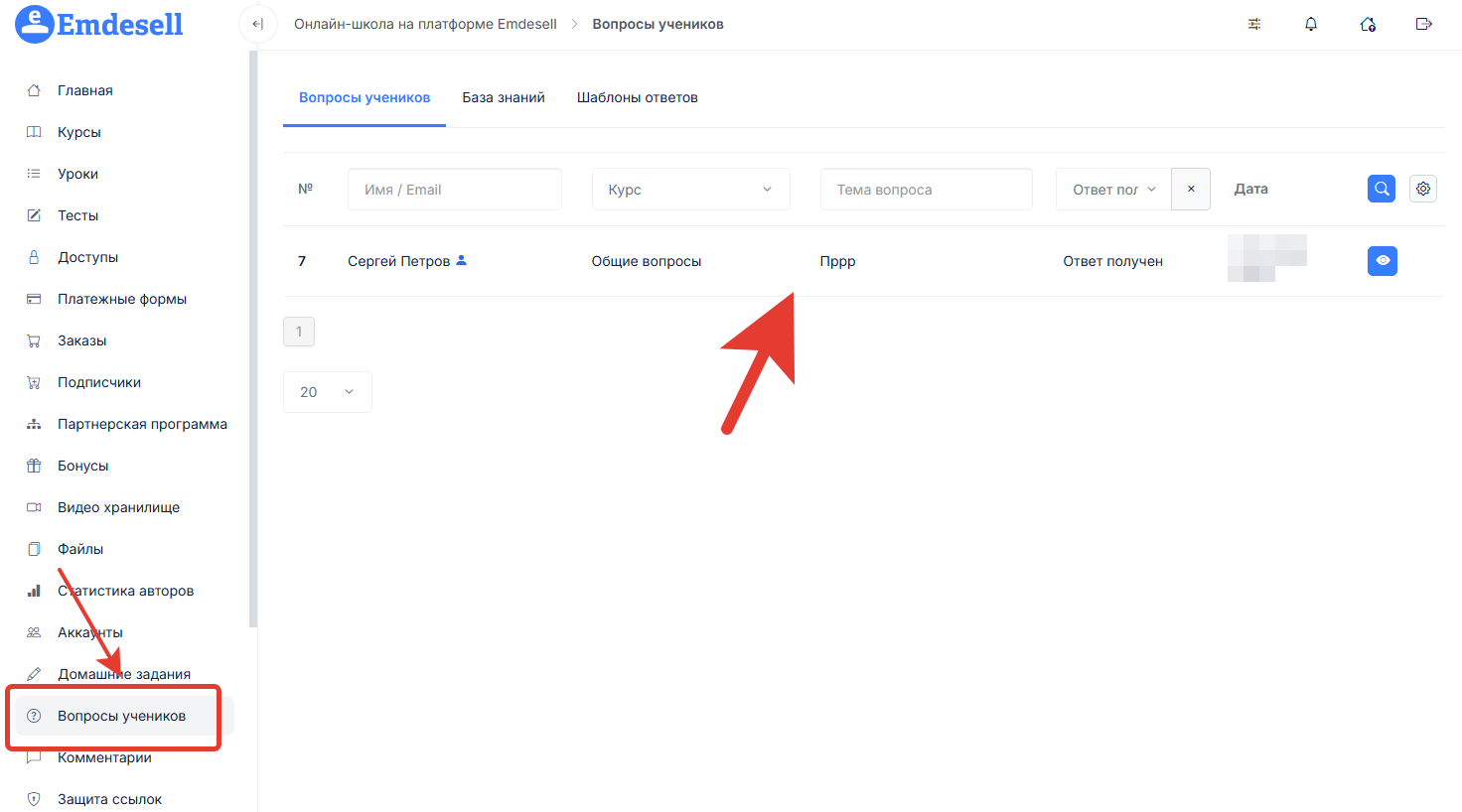Image resolution: width=1462 pixels, height=812 pixels.
Task: Switch to База знаний tab
Action: tap(504, 97)
